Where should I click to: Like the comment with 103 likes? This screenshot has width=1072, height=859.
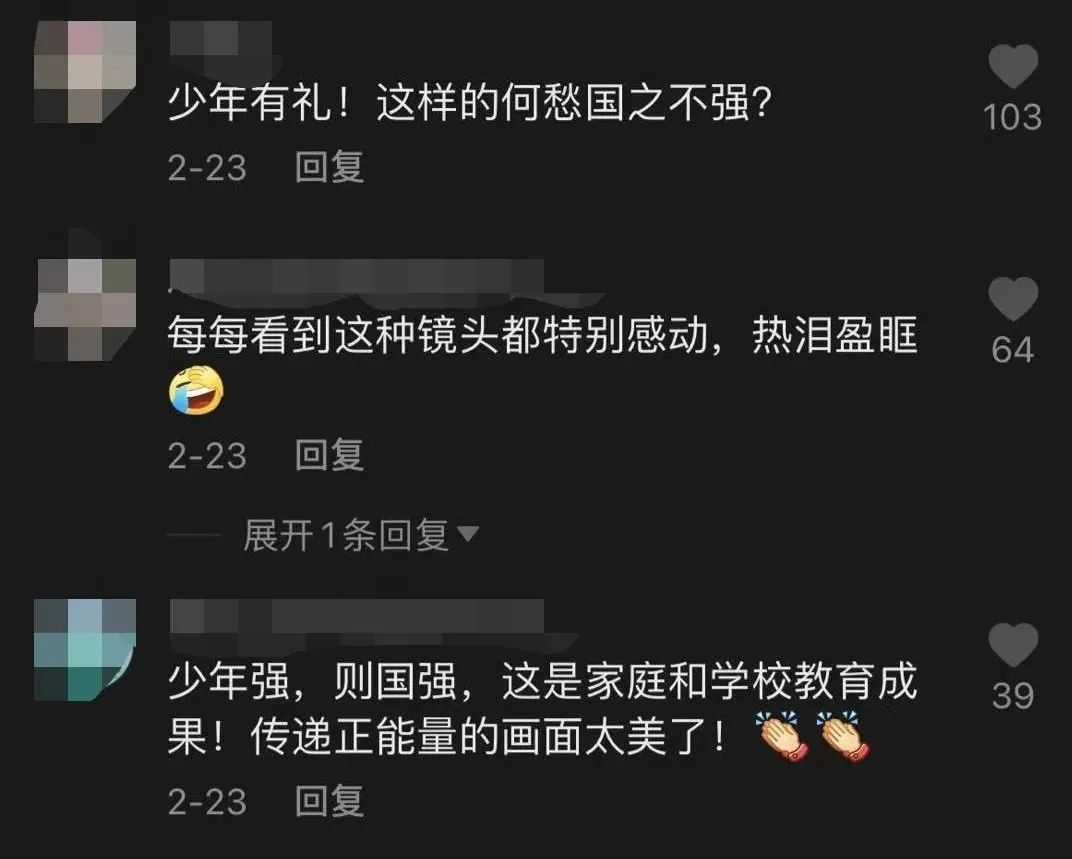click(1013, 66)
